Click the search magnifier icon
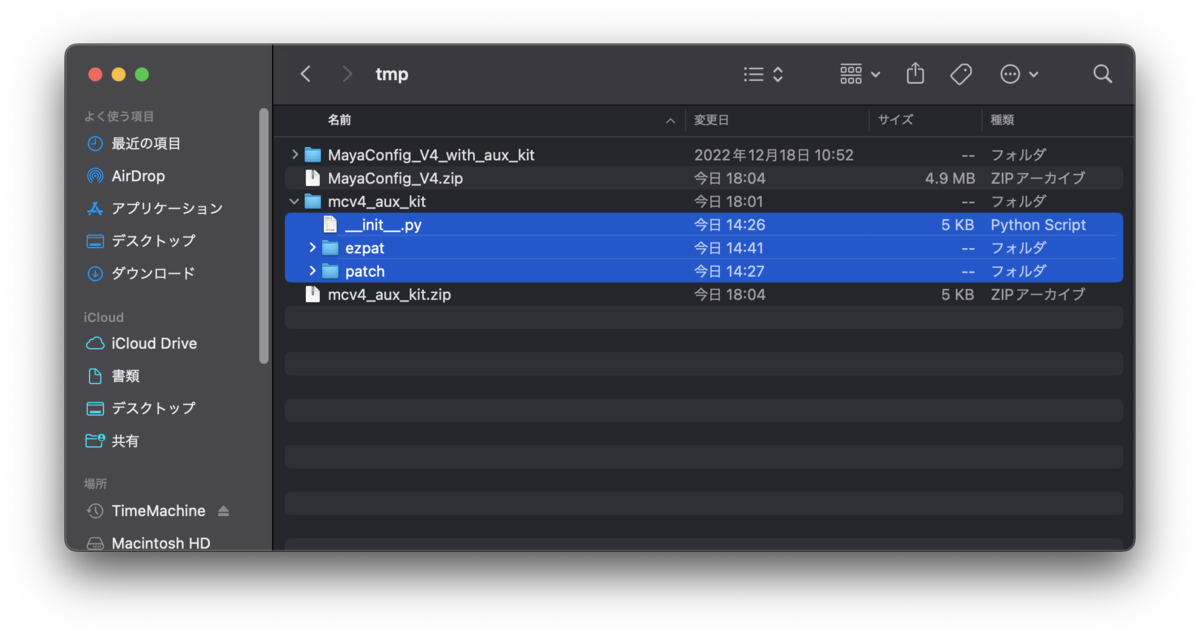 point(1102,74)
